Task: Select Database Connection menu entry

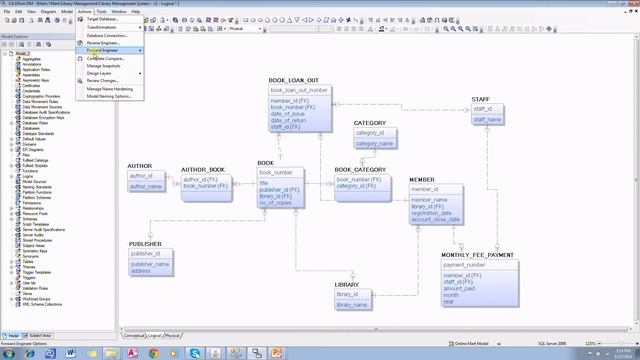Action: (x=110, y=36)
